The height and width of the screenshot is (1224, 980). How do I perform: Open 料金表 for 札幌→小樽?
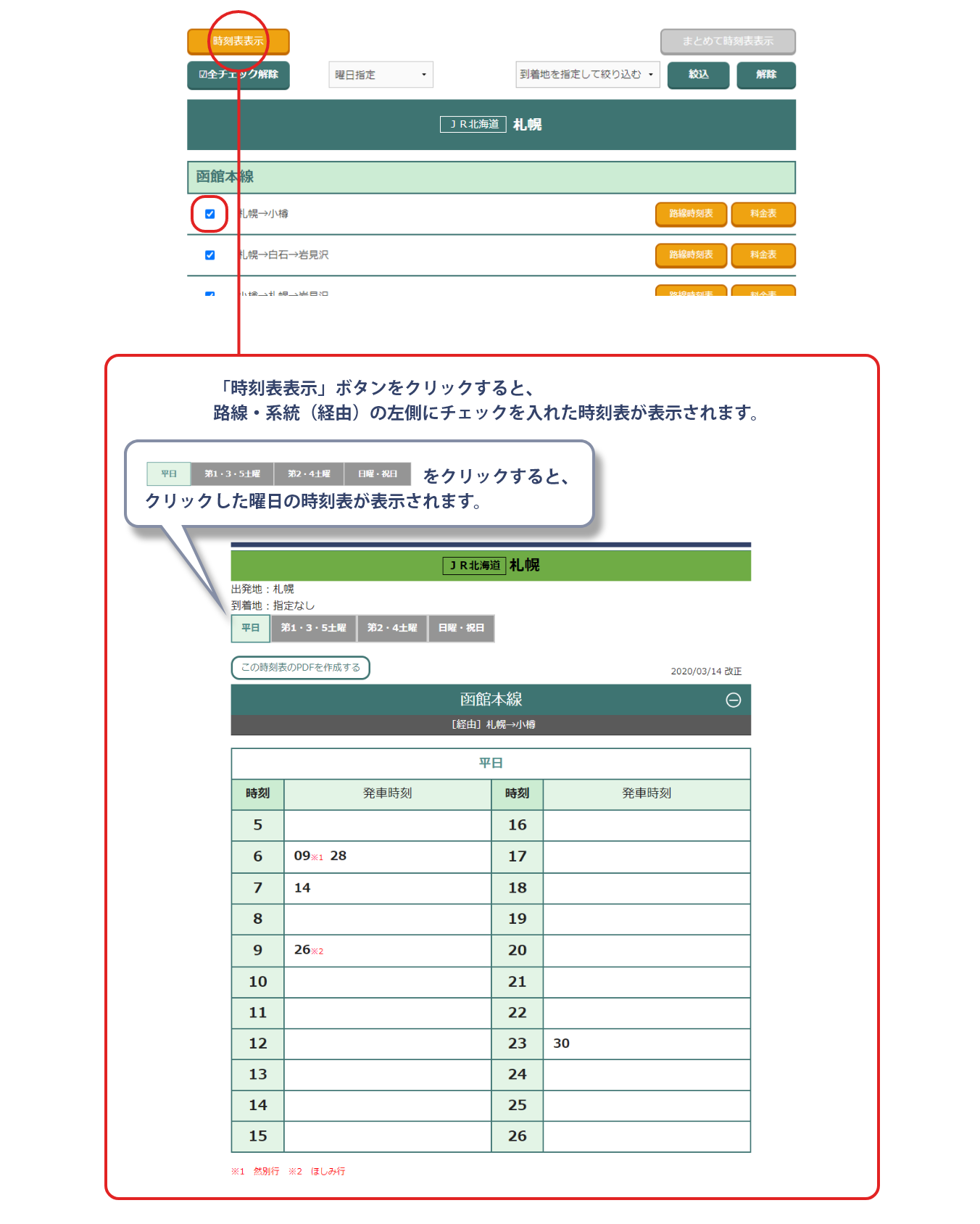763,214
